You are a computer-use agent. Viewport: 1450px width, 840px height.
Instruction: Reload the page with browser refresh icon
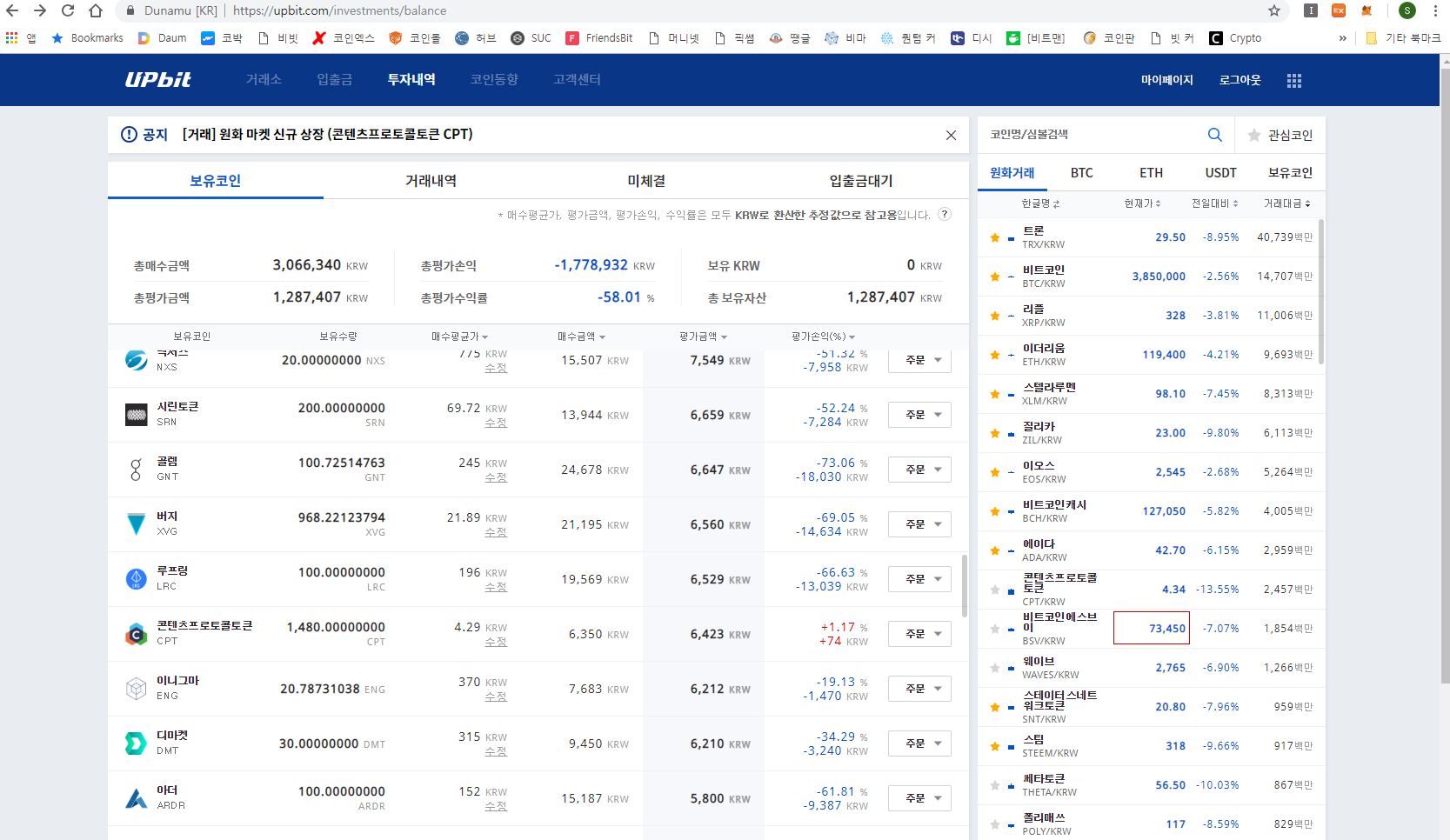click(x=68, y=10)
